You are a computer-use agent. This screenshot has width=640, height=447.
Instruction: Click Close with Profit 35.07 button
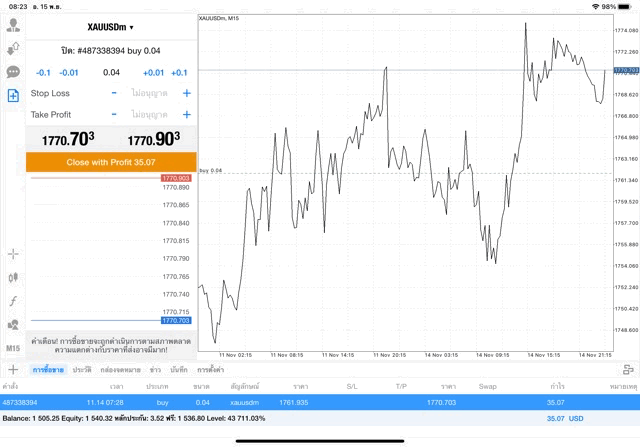coord(111,162)
